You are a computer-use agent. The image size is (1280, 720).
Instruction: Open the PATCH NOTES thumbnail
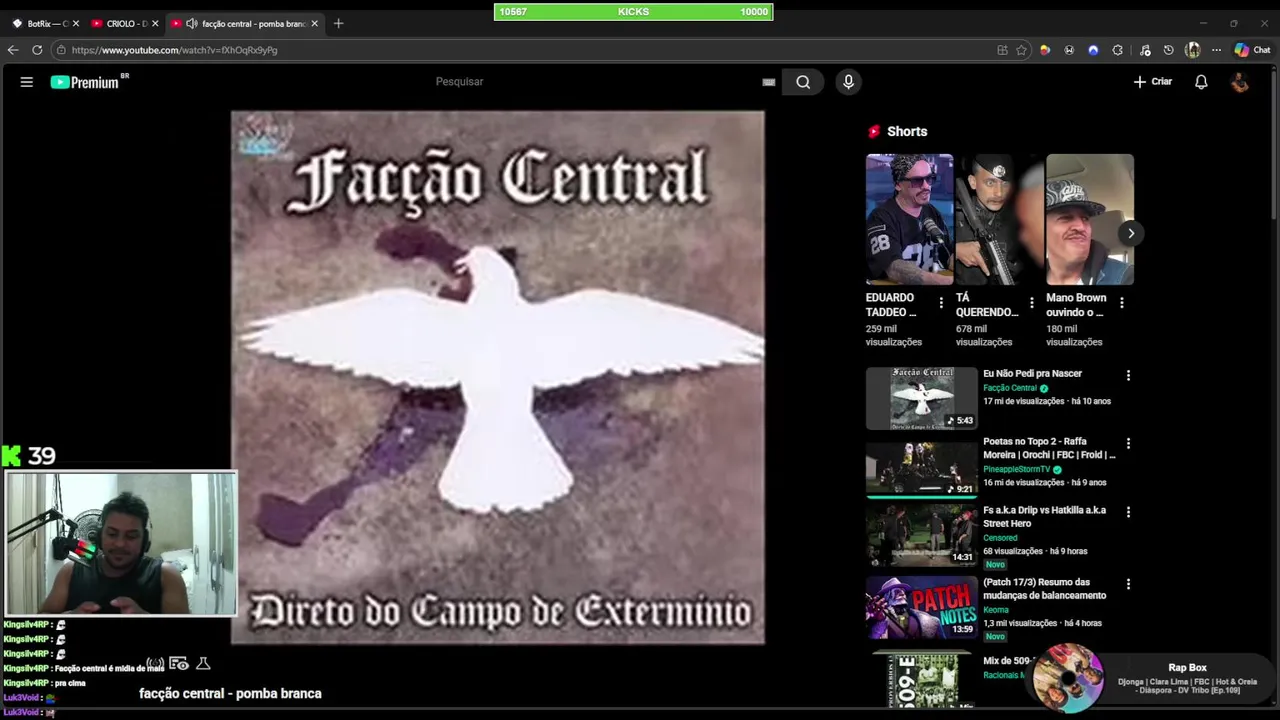click(921, 607)
